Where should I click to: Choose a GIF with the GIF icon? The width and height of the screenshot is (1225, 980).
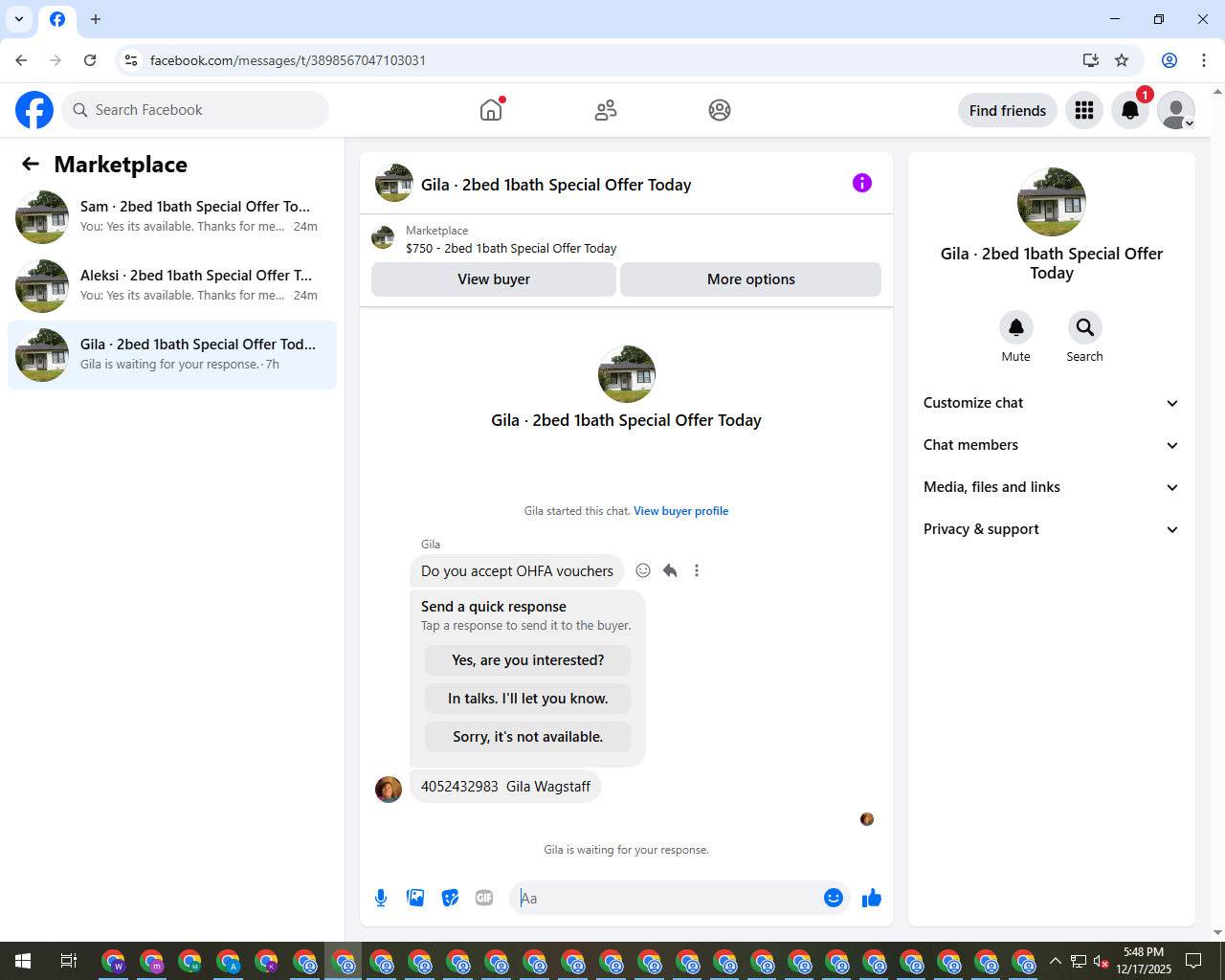(484, 898)
